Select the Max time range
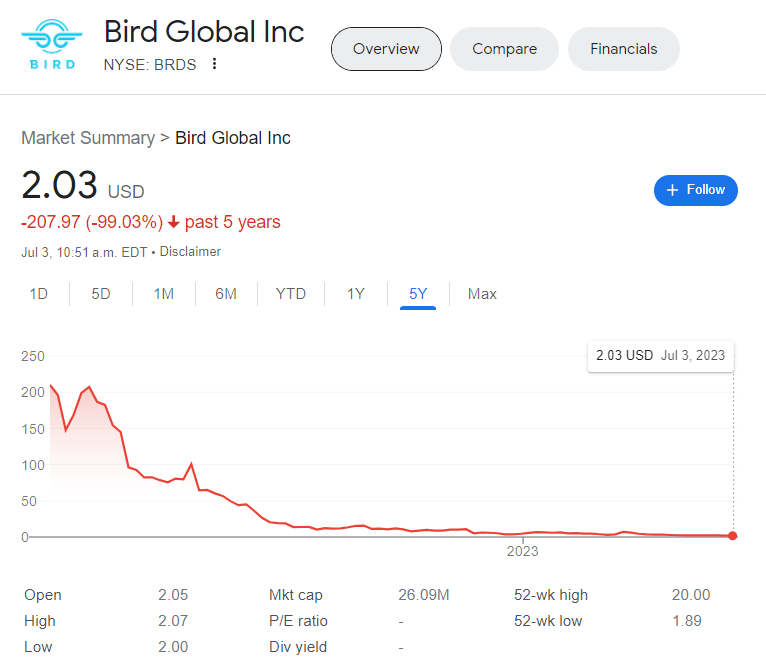This screenshot has height=666, width=766. pos(482,294)
